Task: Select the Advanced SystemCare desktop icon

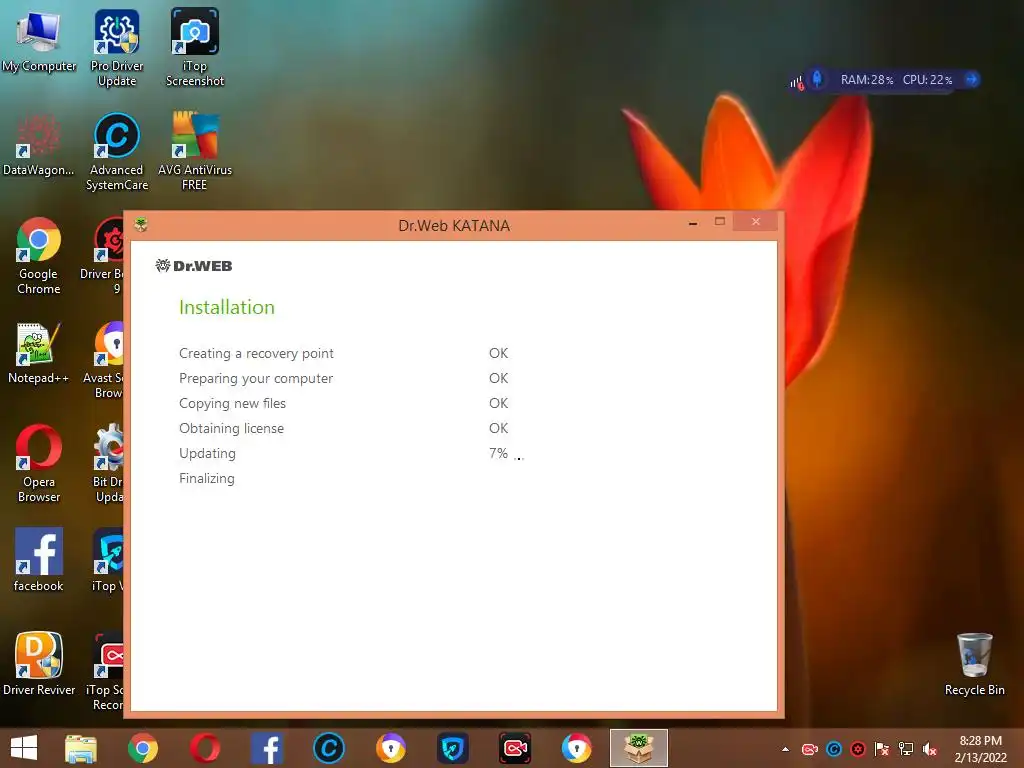Action: (x=117, y=152)
